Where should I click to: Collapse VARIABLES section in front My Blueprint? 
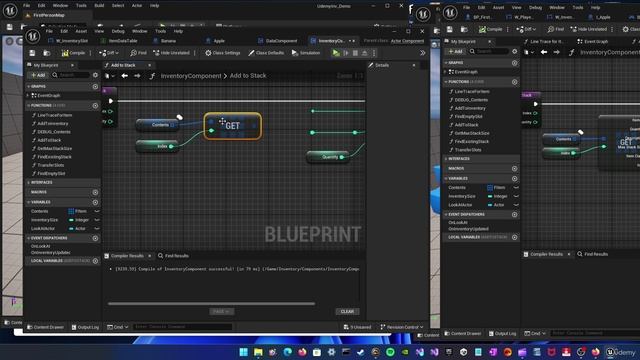(29, 202)
